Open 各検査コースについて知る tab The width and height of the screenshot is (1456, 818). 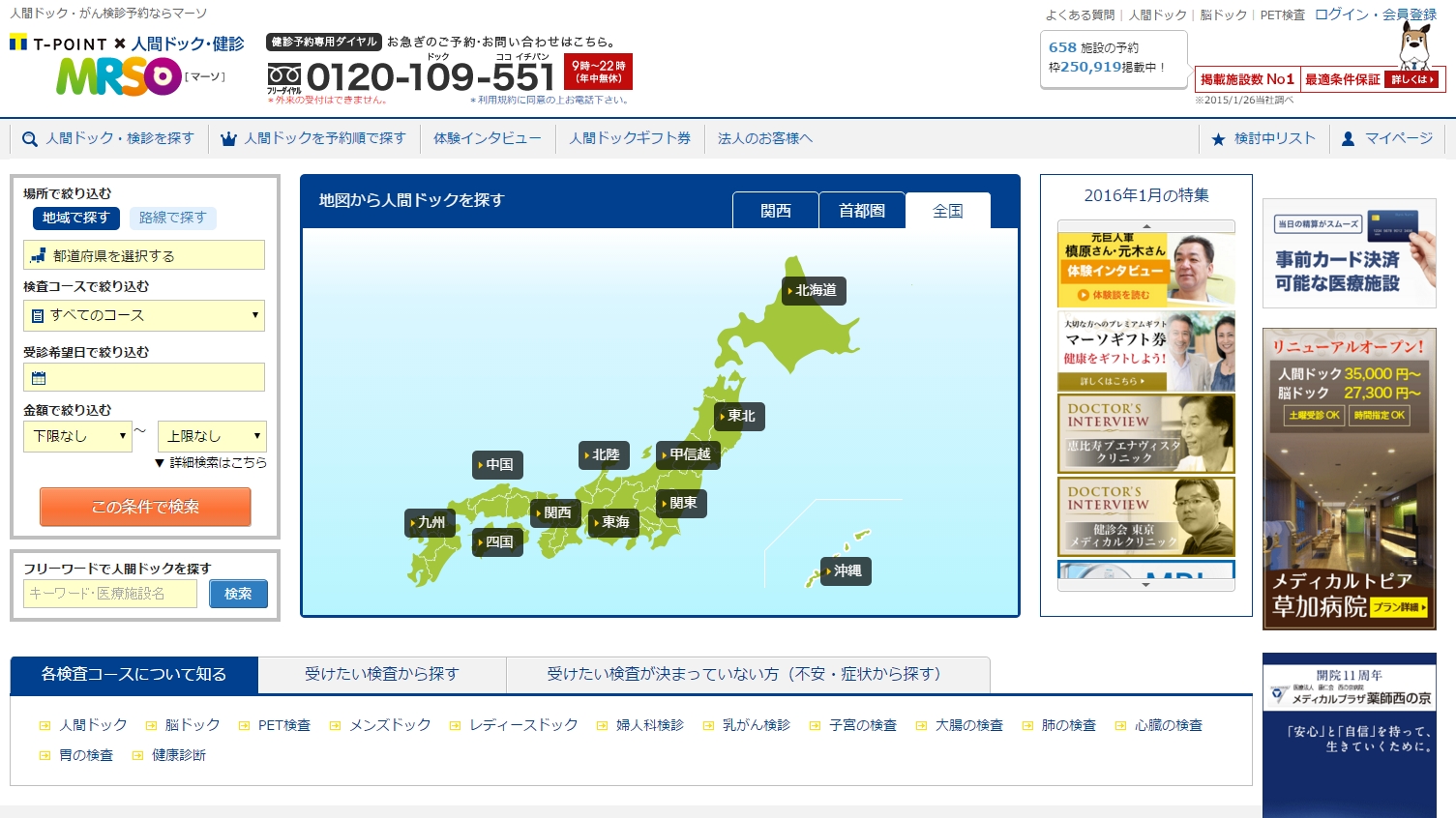click(134, 675)
